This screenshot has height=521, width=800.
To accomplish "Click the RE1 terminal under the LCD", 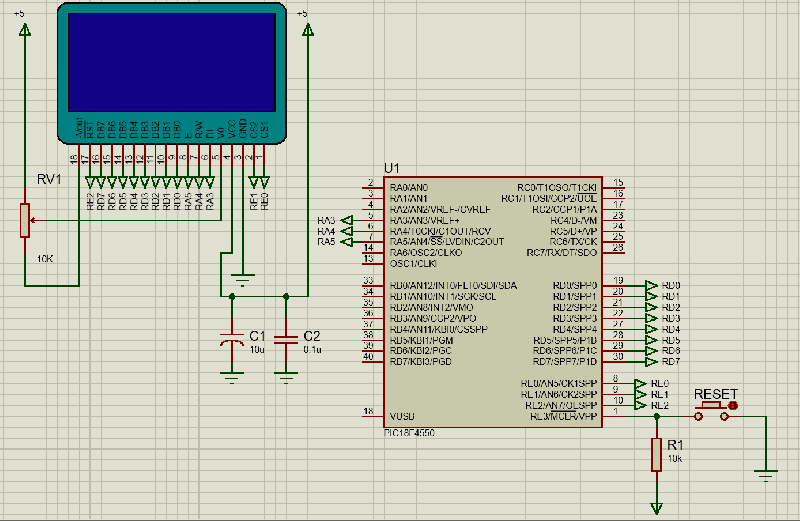I will 254,182.
